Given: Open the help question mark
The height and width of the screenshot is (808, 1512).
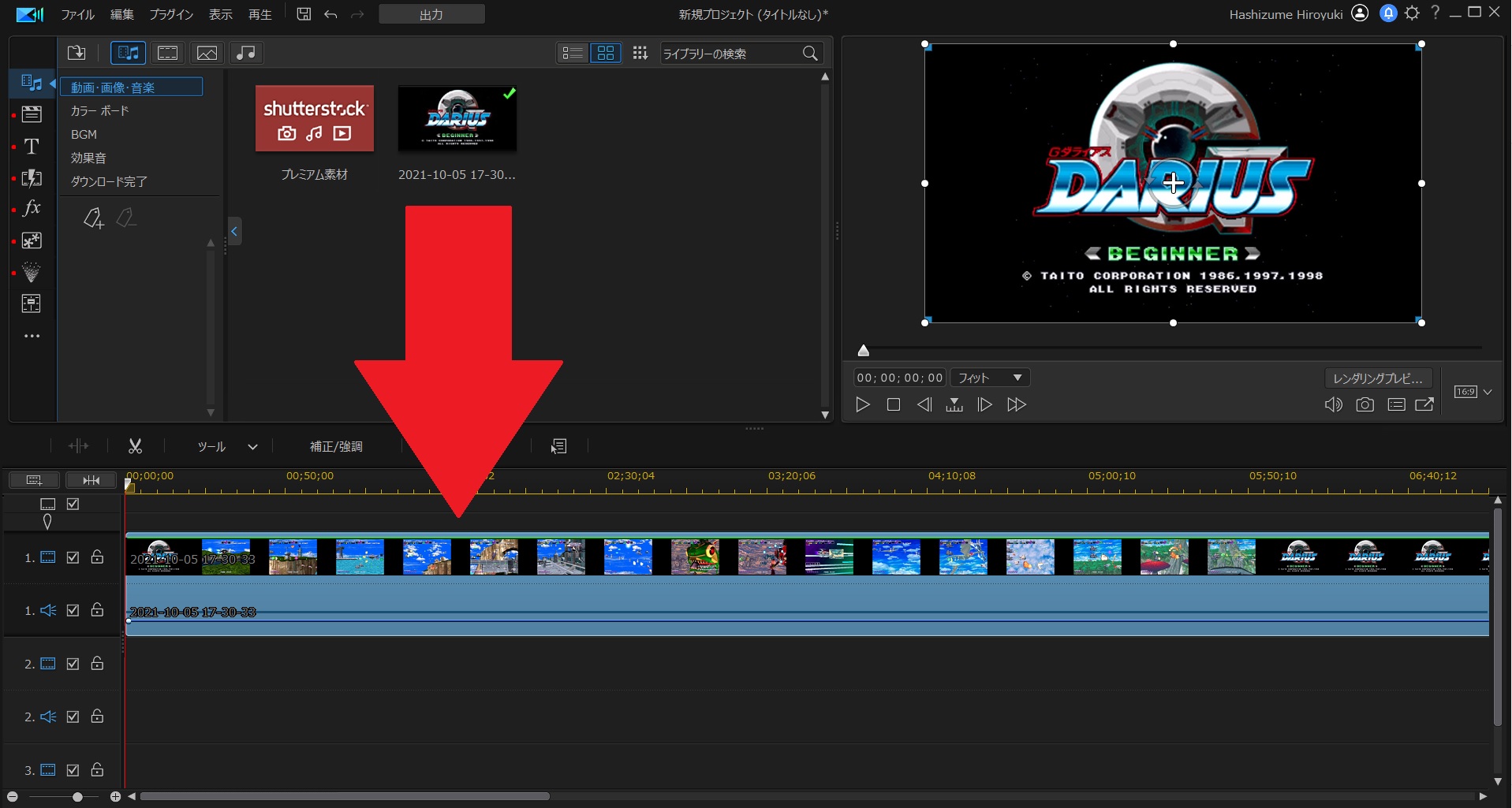Looking at the screenshot, I should coord(1435,13).
